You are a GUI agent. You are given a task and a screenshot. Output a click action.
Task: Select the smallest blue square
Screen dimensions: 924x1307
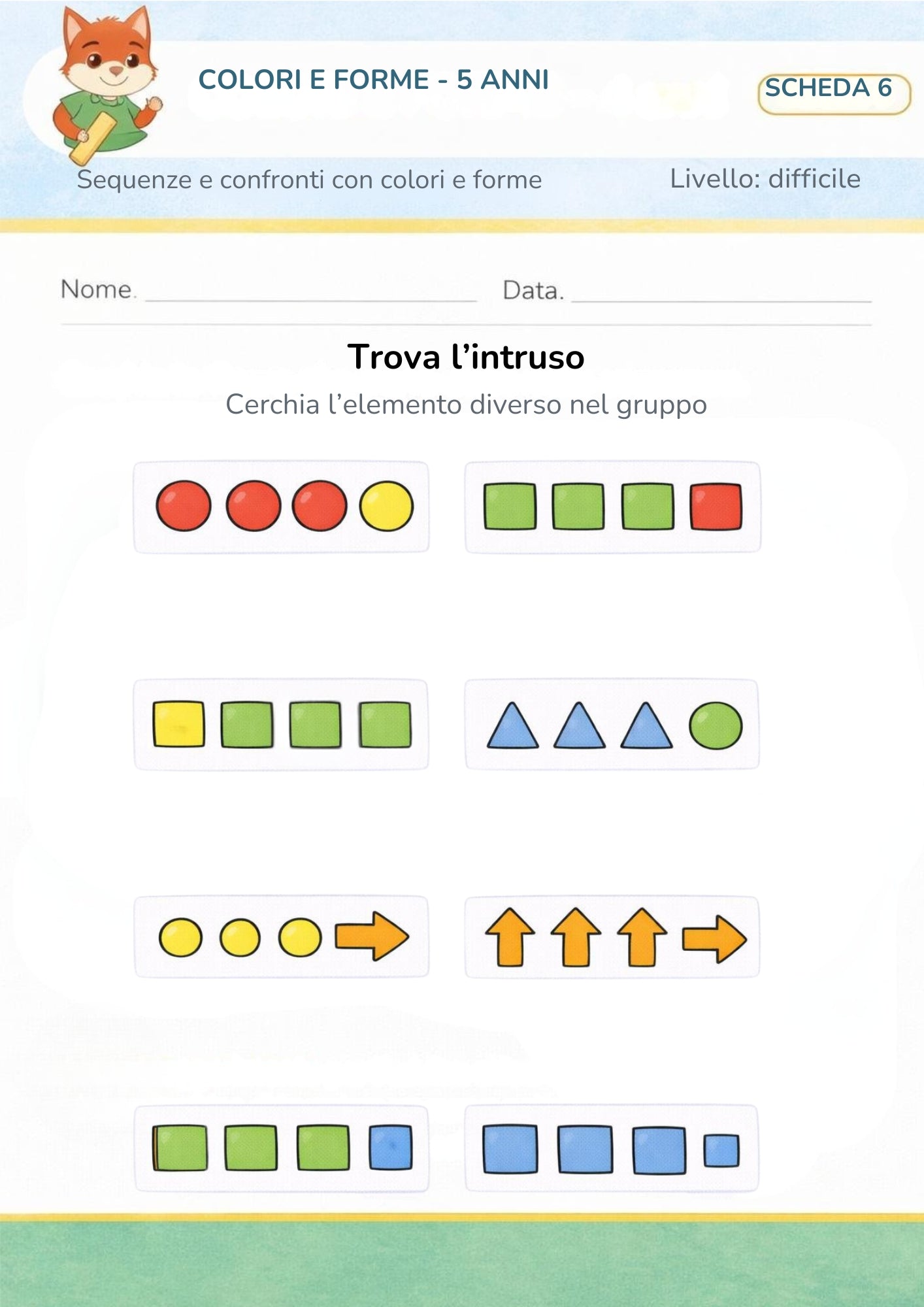[721, 1151]
